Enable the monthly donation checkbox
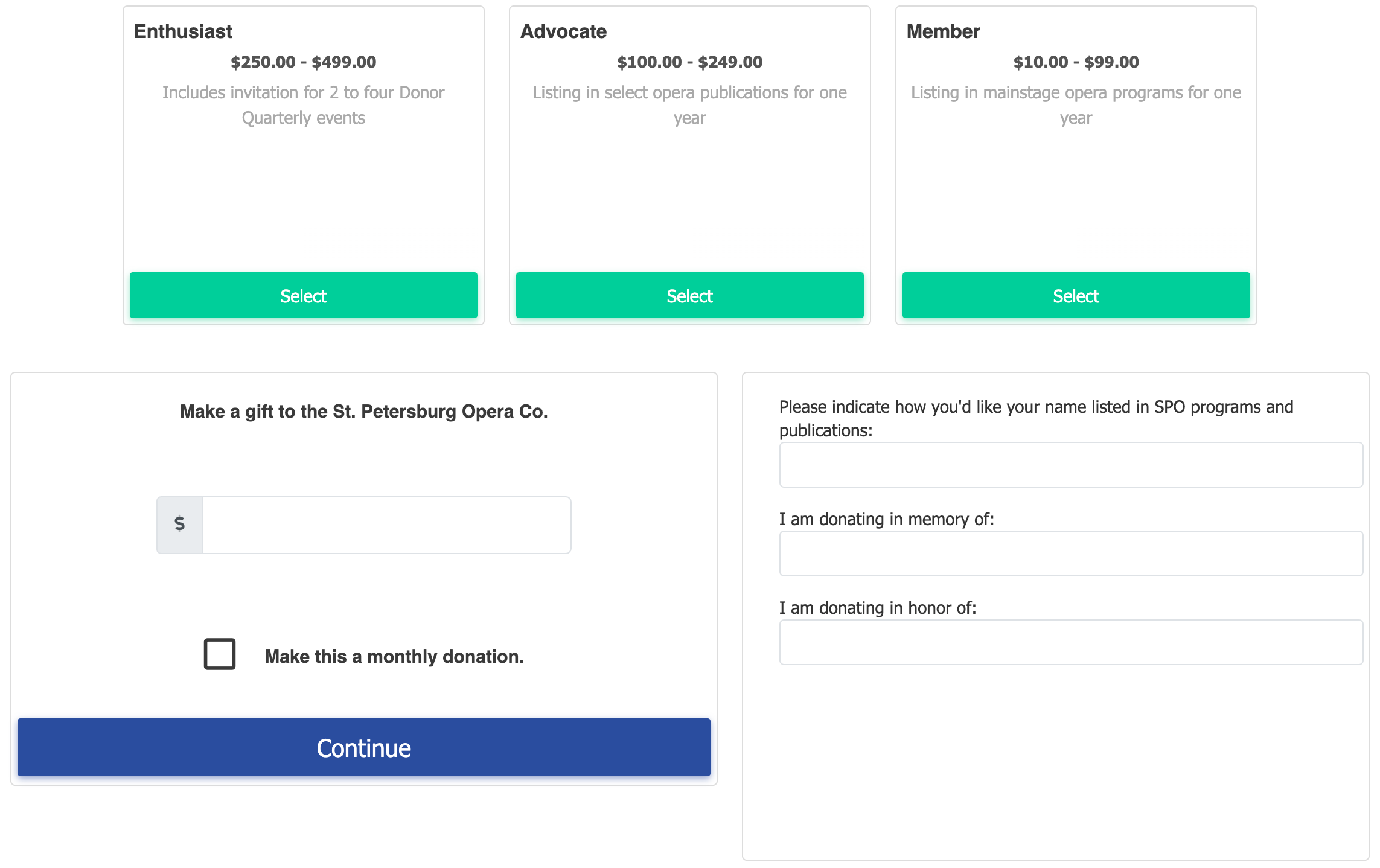1380x868 pixels. (220, 654)
